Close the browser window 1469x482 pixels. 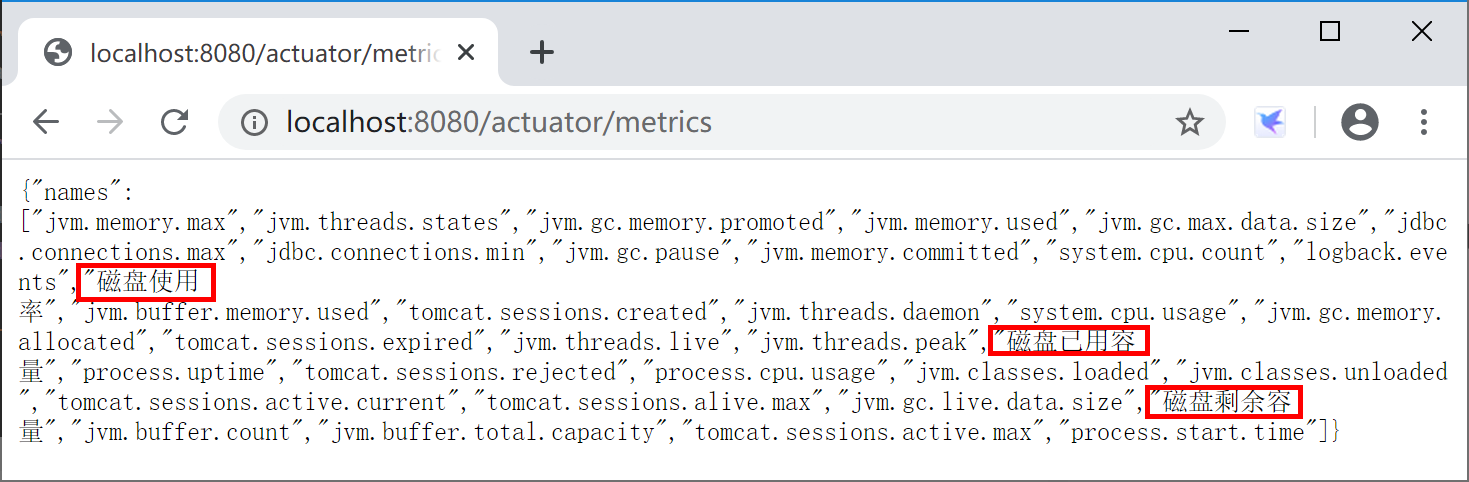pyautogui.click(x=1421, y=32)
